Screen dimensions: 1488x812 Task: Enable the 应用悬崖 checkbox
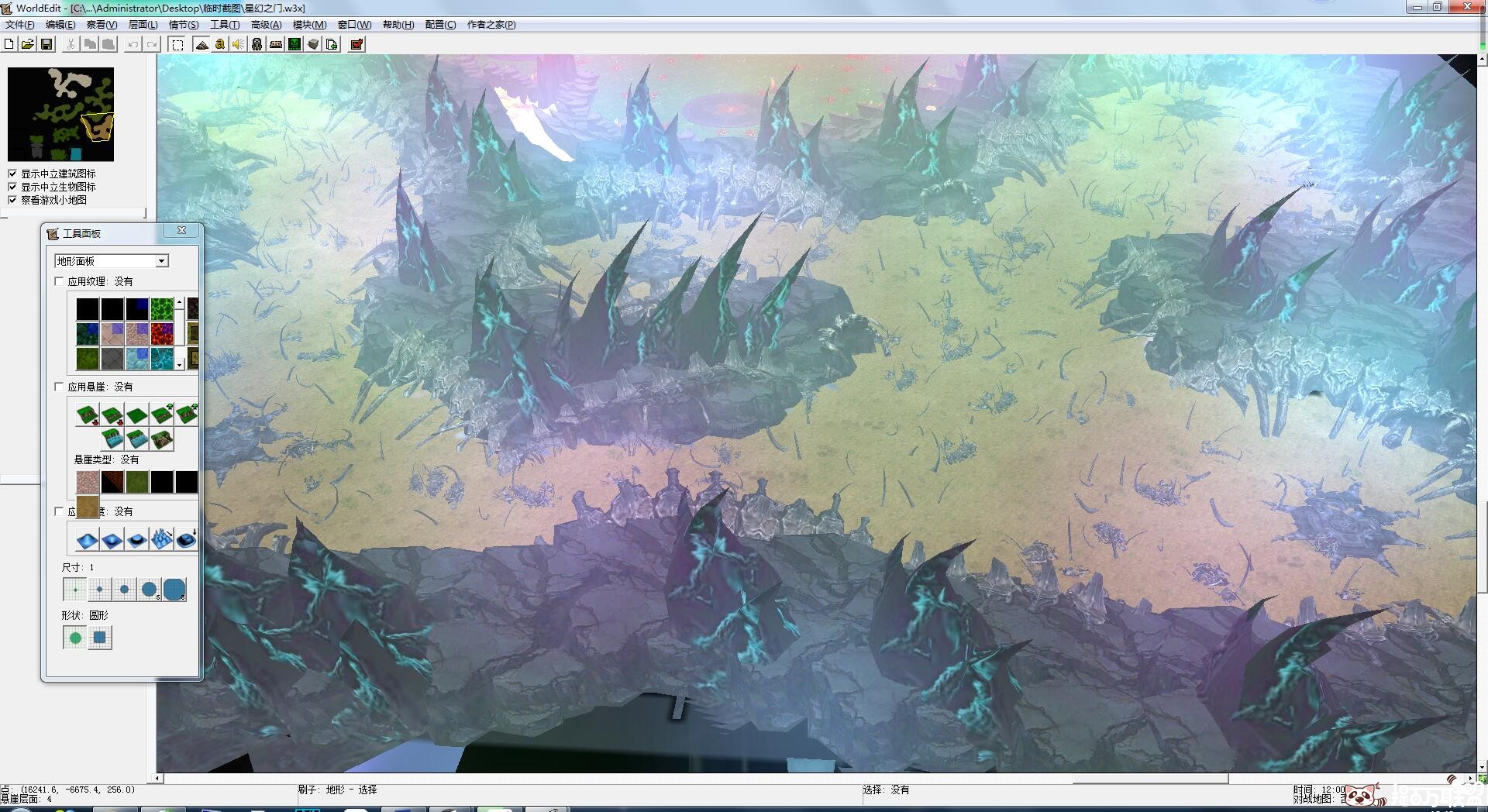pos(60,387)
